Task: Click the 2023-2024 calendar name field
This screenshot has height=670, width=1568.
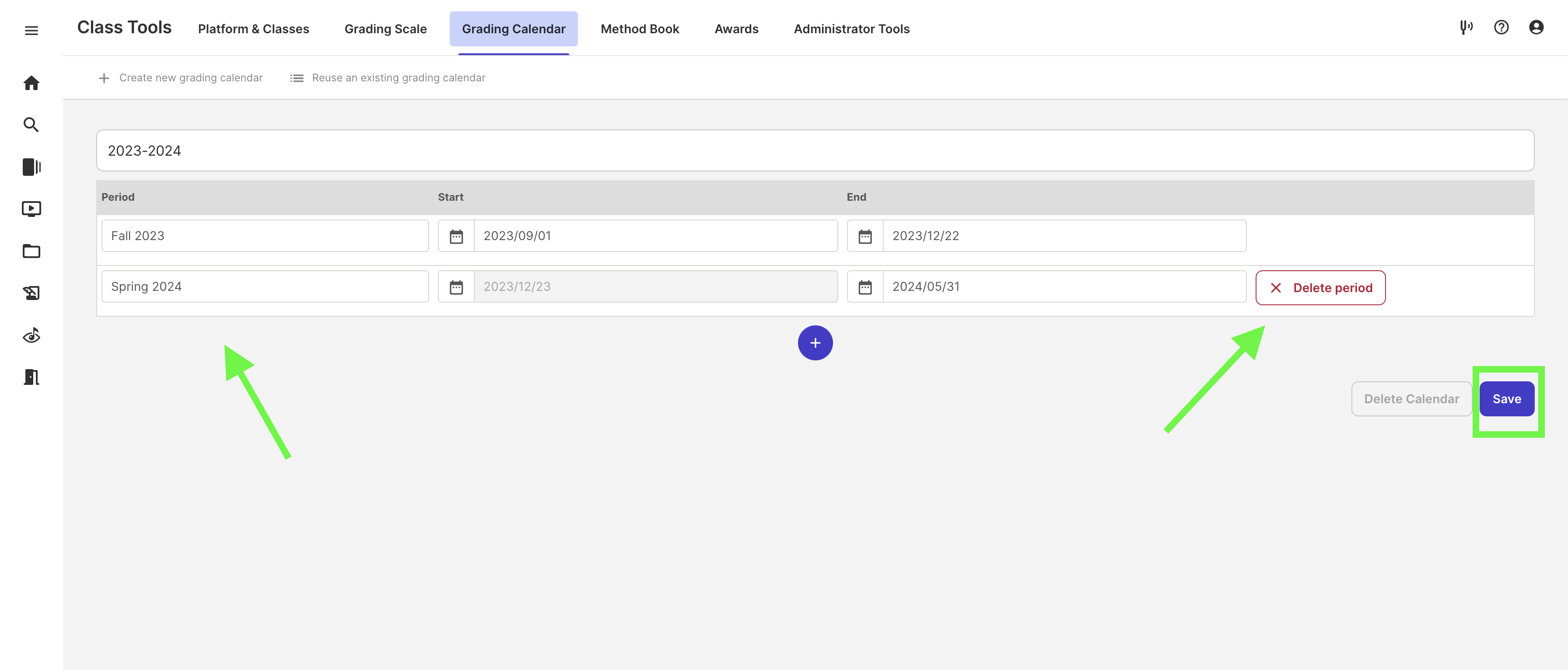Action: (815, 151)
